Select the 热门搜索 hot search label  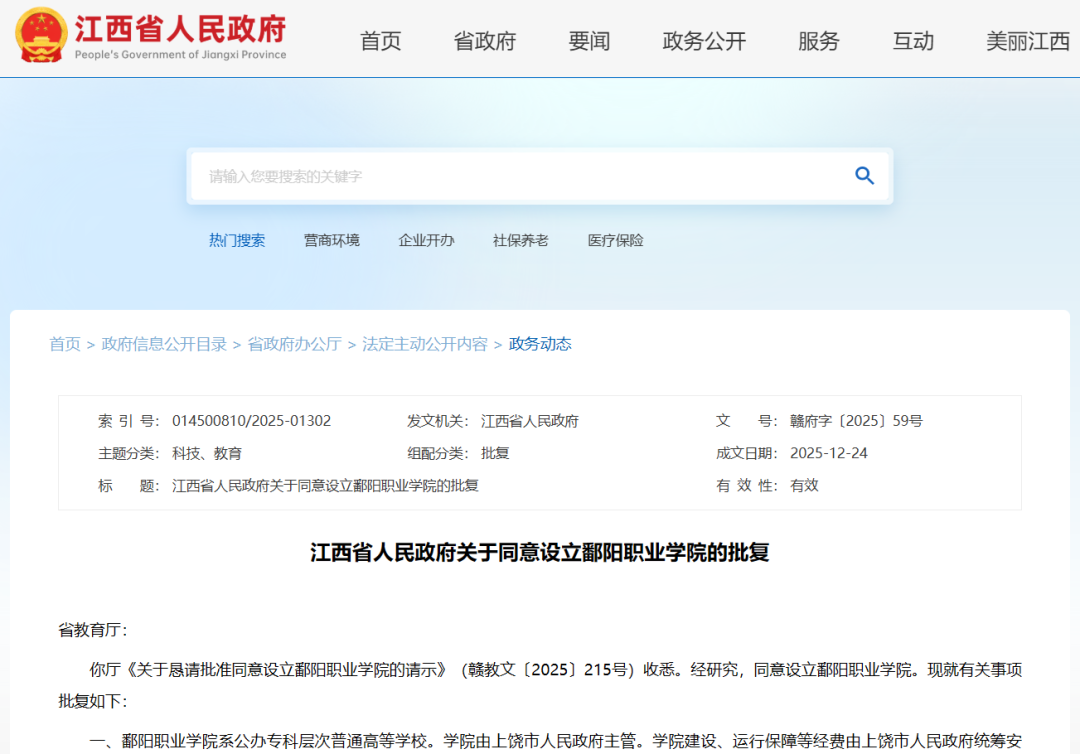238,240
